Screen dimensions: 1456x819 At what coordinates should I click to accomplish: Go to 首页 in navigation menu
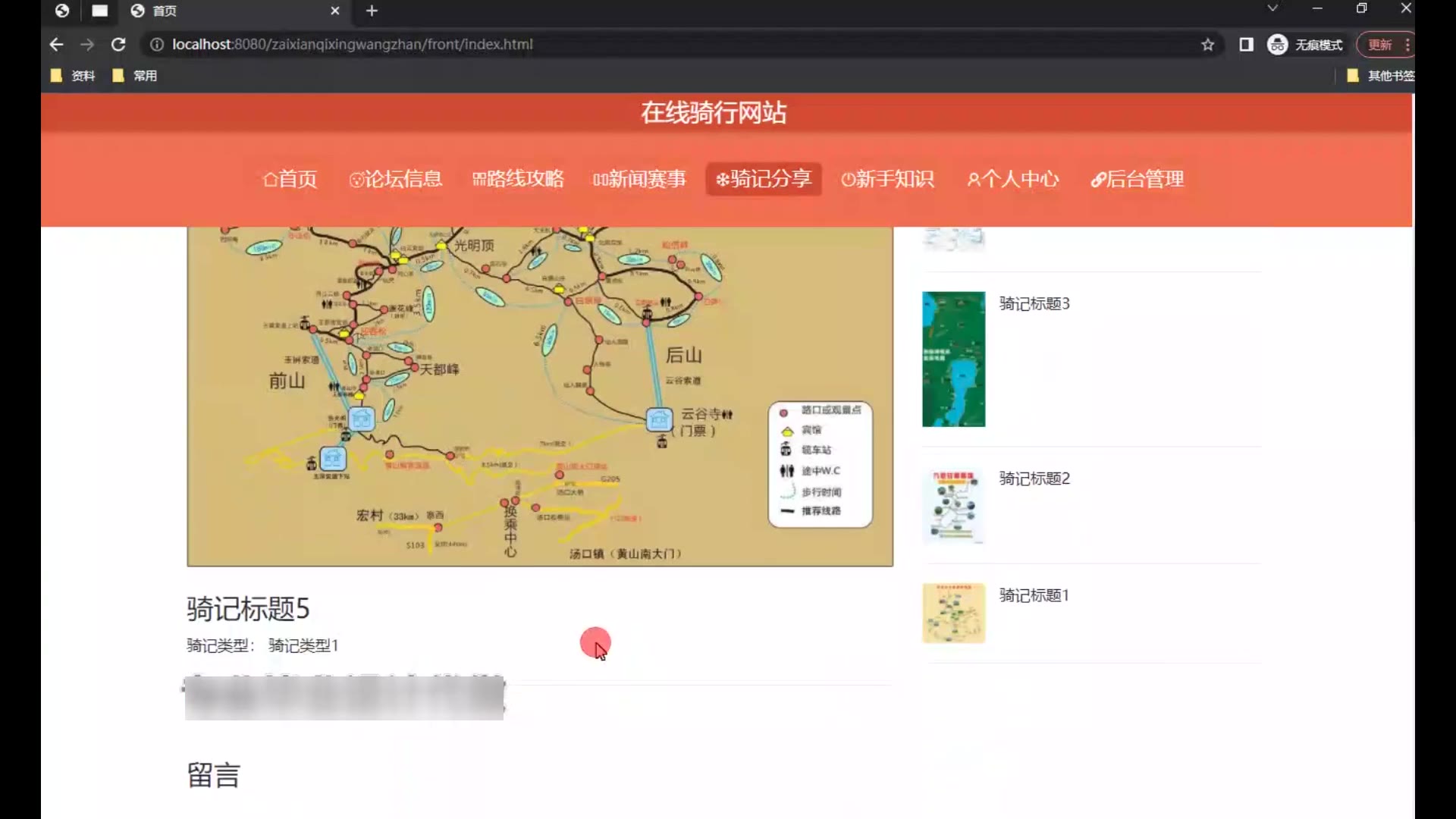pyautogui.click(x=290, y=179)
